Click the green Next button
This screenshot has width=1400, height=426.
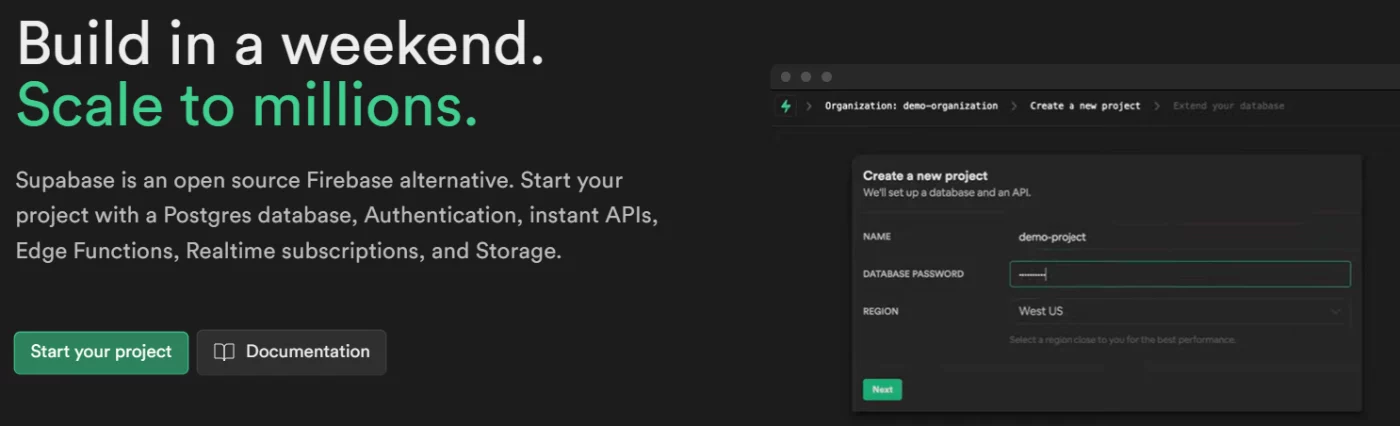(882, 390)
